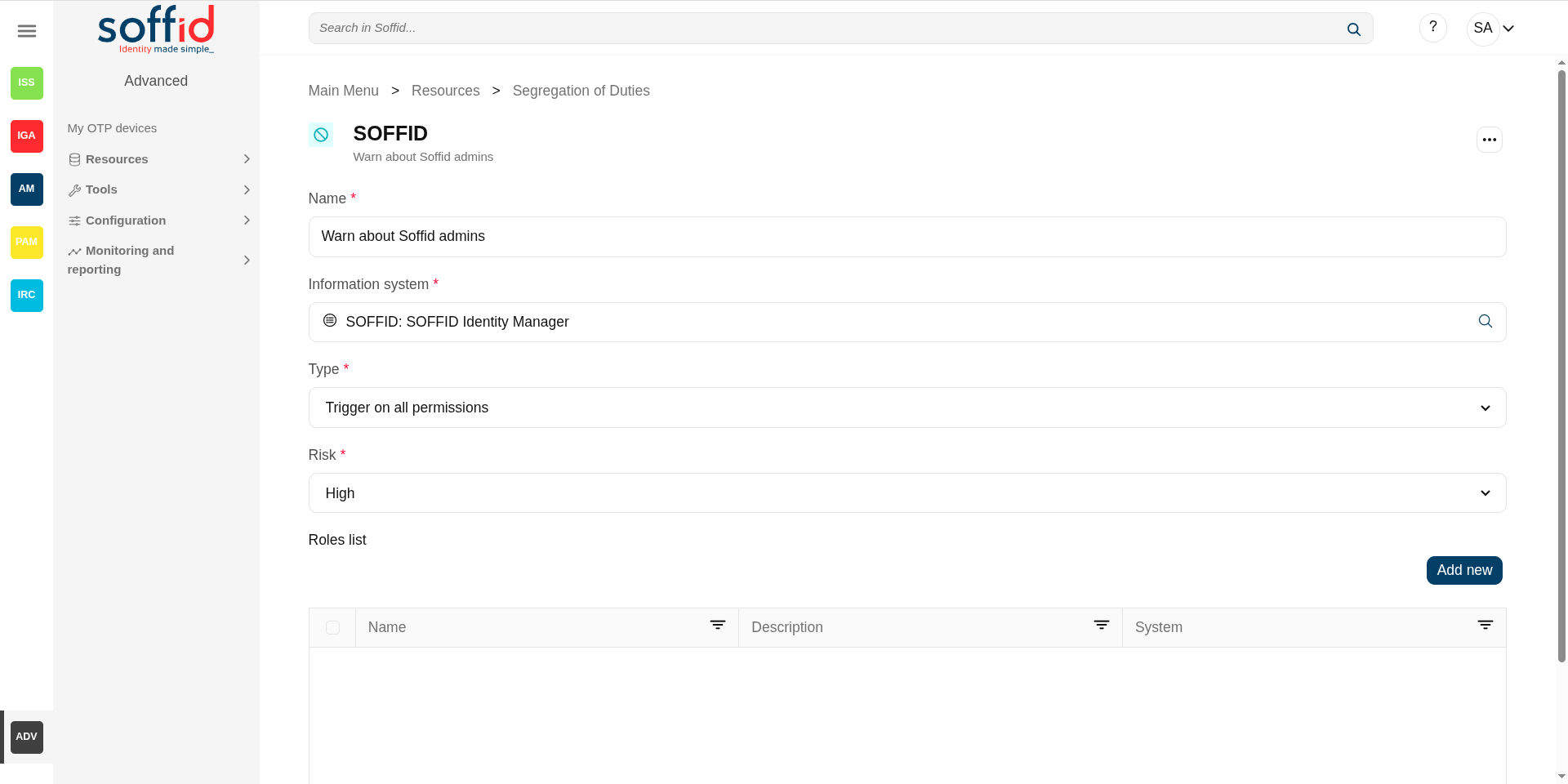Filter the Description column
The height and width of the screenshot is (784, 1568).
point(1102,625)
